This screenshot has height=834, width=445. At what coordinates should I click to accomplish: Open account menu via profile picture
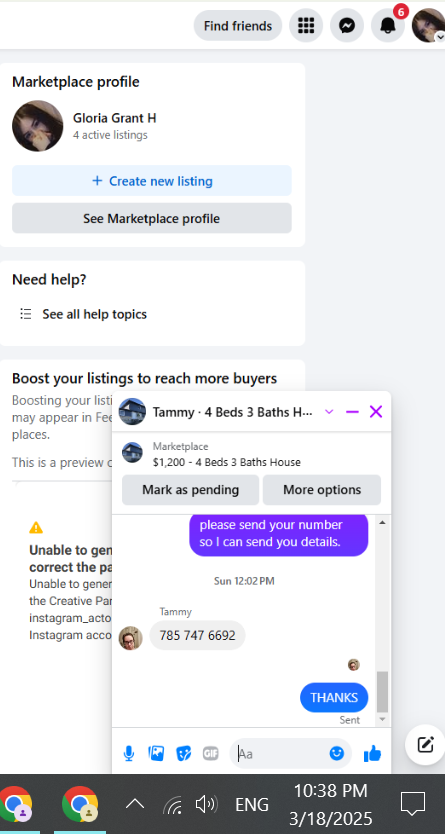pos(429,26)
